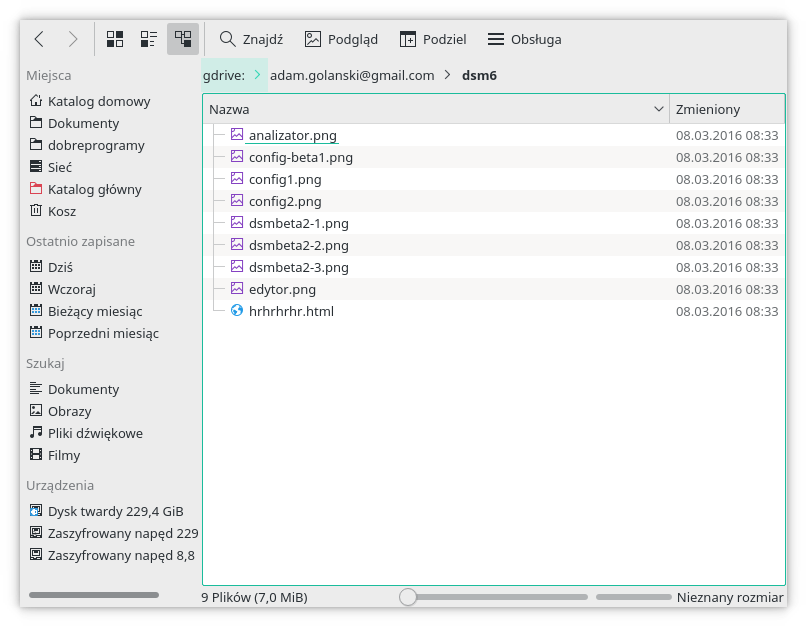Search Obrazy images
The height and width of the screenshot is (627, 807).
60,412
